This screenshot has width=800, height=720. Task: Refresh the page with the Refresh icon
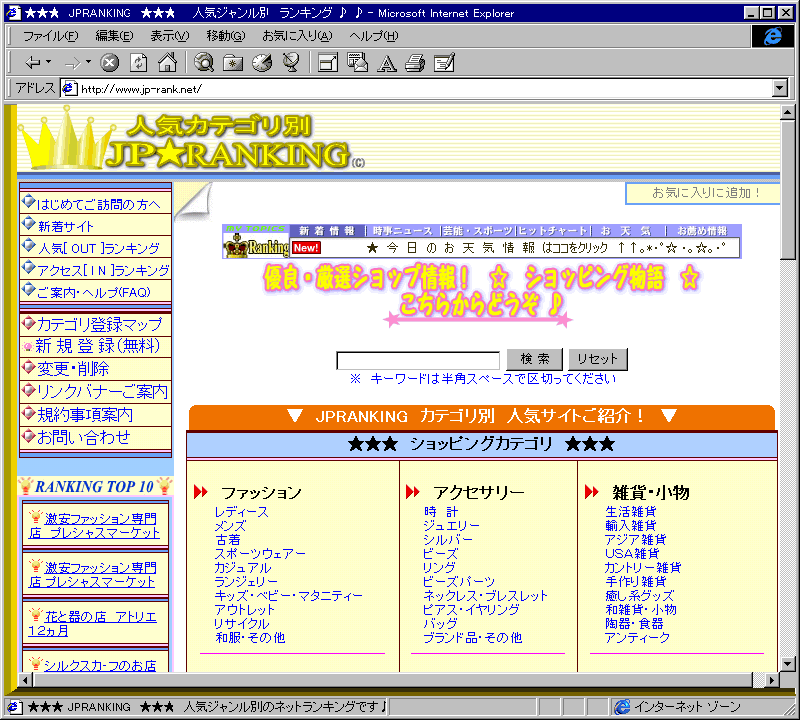138,63
